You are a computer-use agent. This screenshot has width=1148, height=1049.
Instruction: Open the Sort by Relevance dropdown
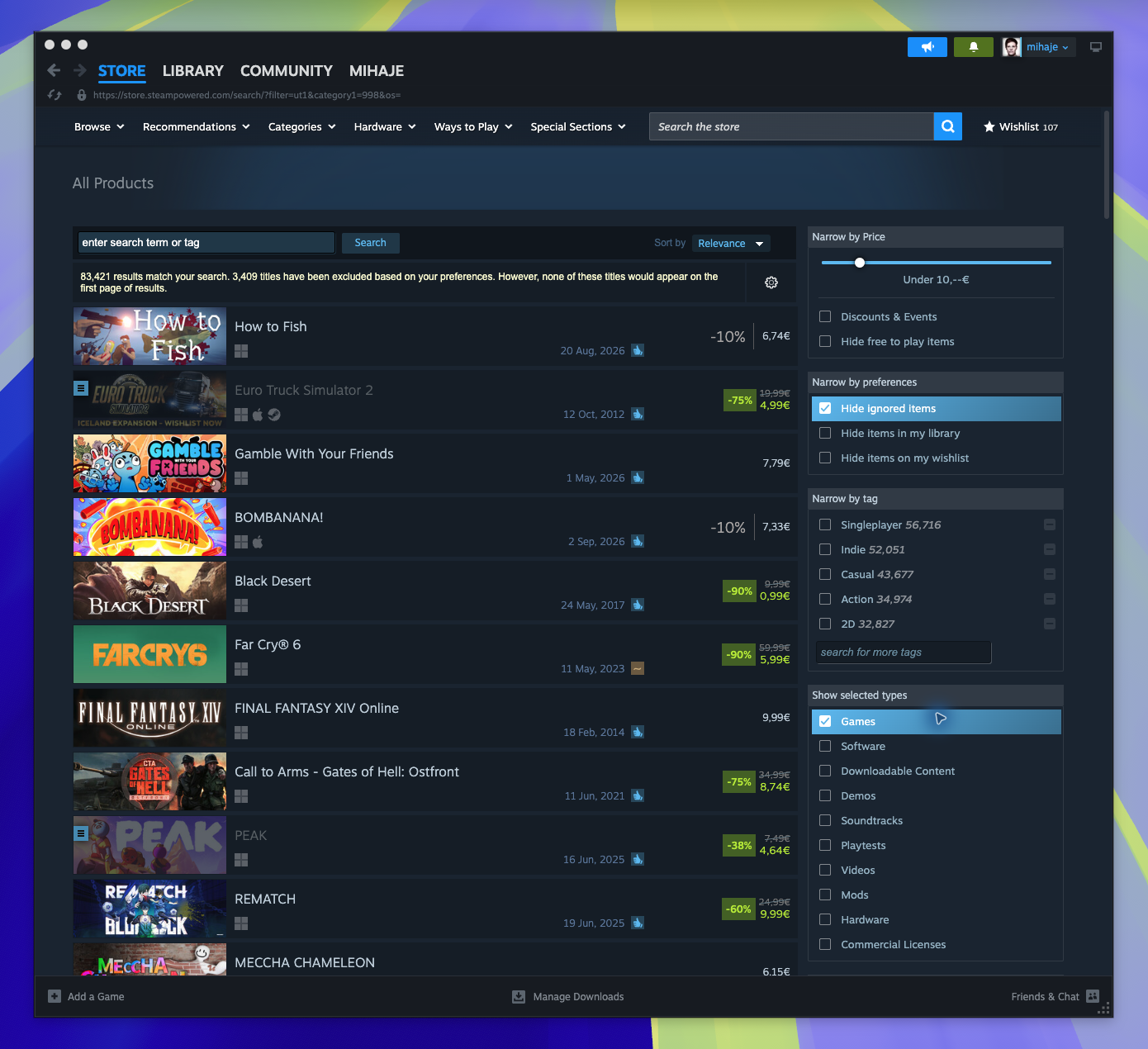(731, 243)
